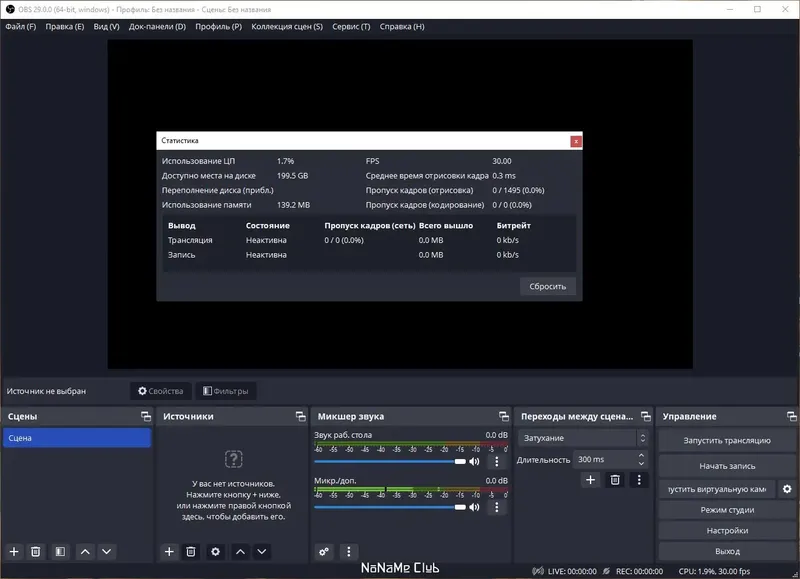Add a new source with plus icon
The height and width of the screenshot is (579, 800).
169,551
